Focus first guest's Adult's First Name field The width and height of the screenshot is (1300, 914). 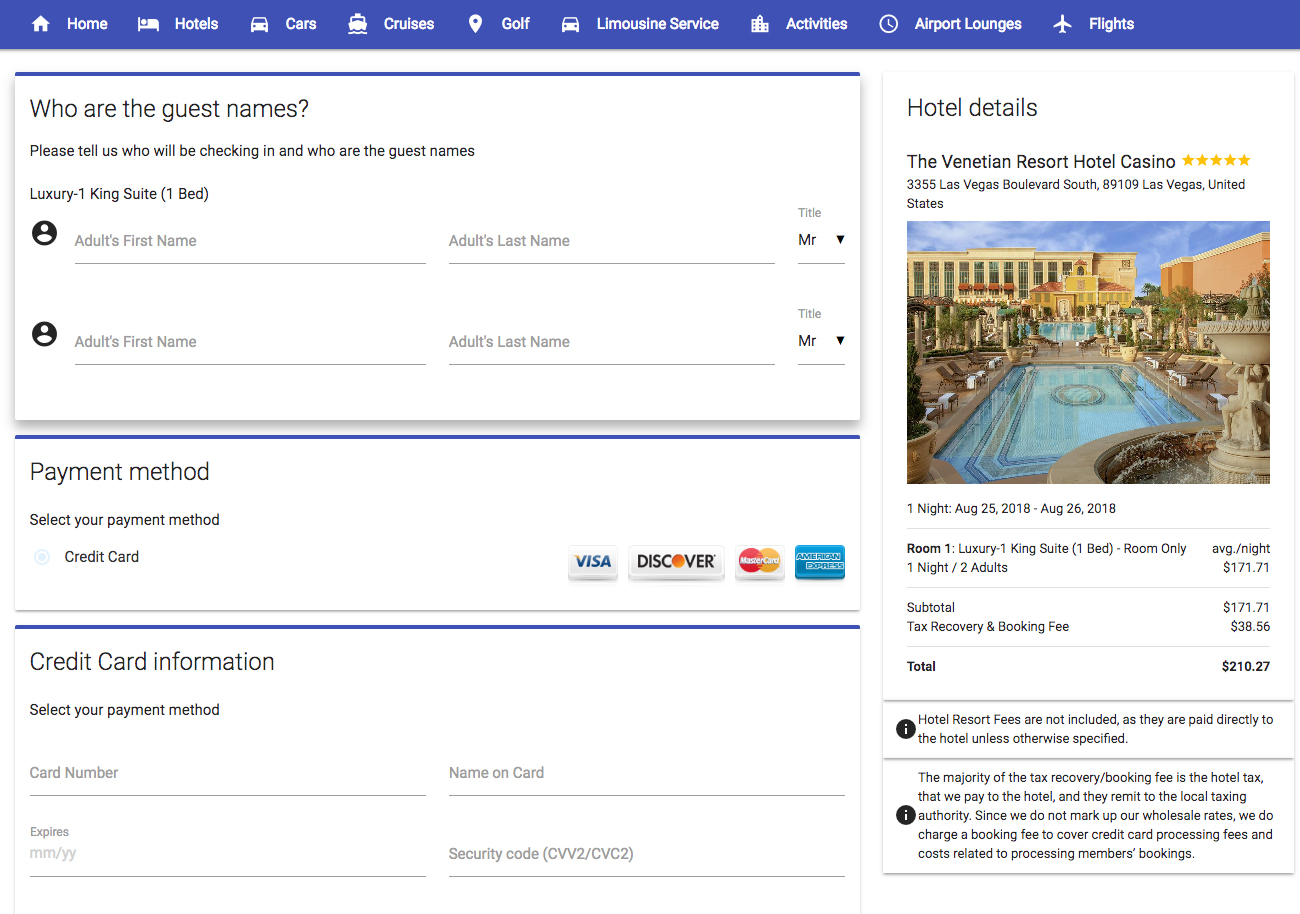[x=250, y=241]
